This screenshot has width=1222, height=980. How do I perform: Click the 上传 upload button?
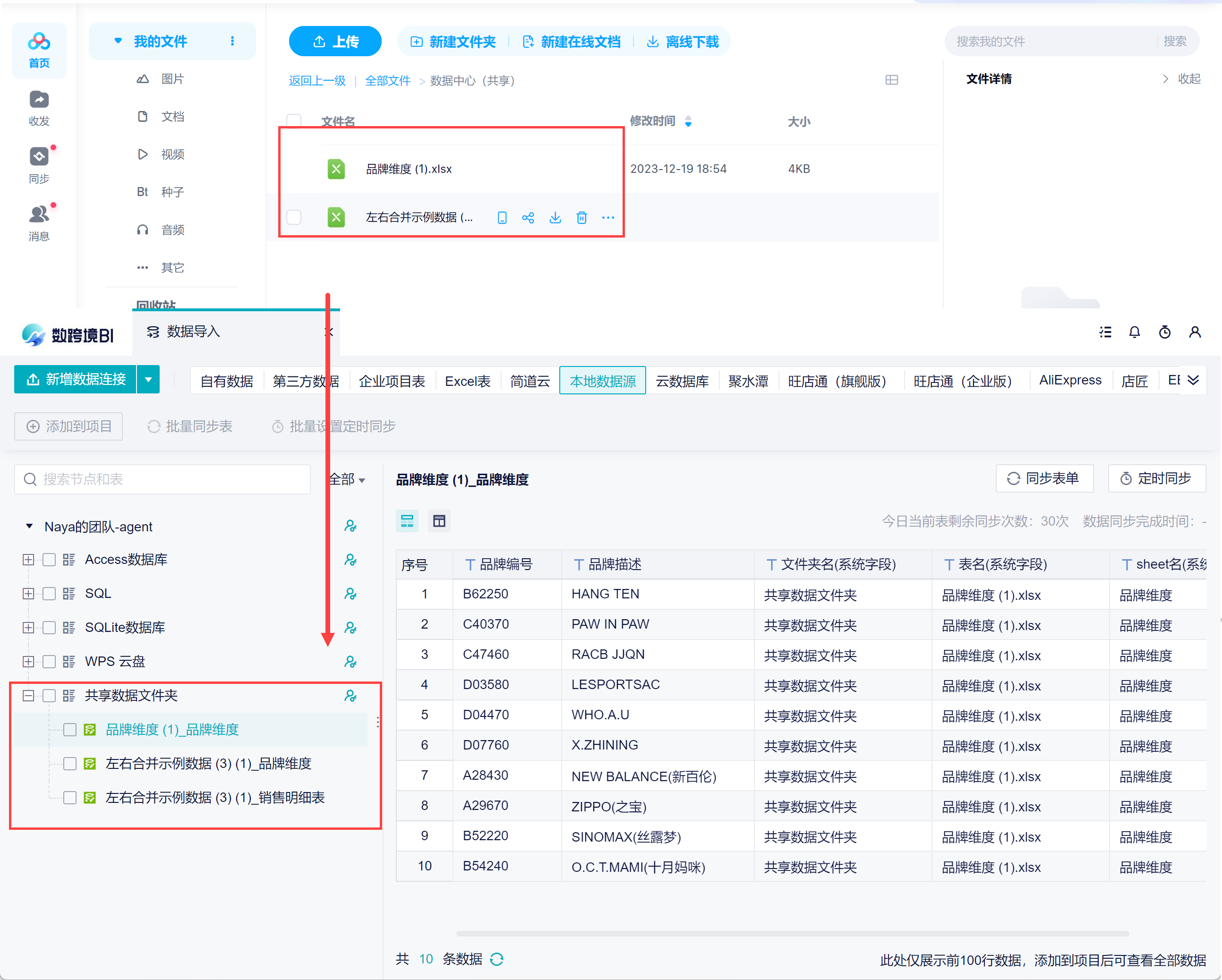(335, 42)
